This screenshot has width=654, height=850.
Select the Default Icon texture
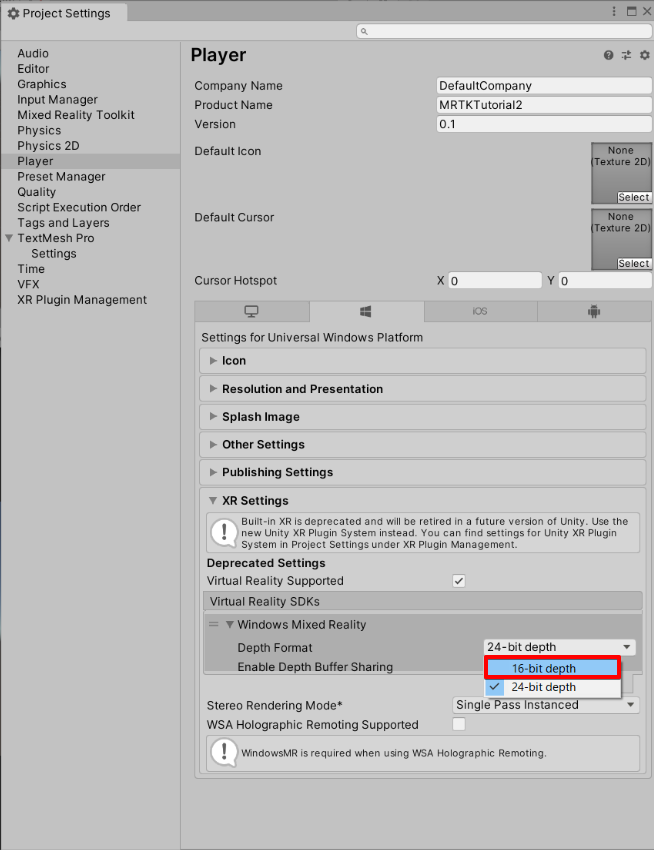634,197
